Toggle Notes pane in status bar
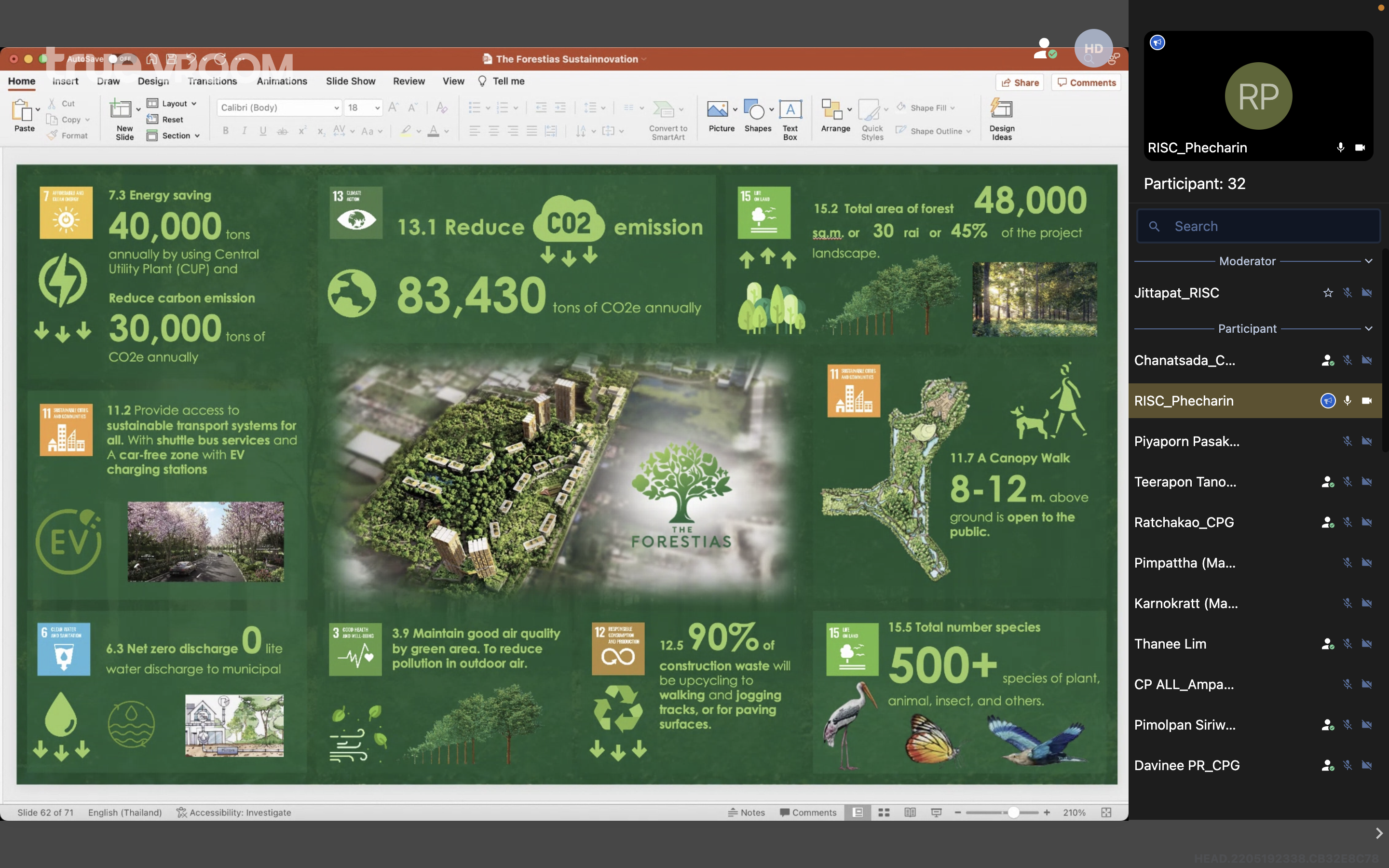Screen dimensions: 1389x868 [746, 813]
